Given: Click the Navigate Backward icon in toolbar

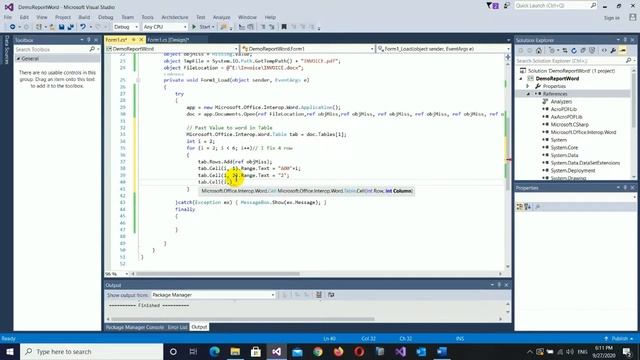Looking at the screenshot, I should (x=12, y=27).
